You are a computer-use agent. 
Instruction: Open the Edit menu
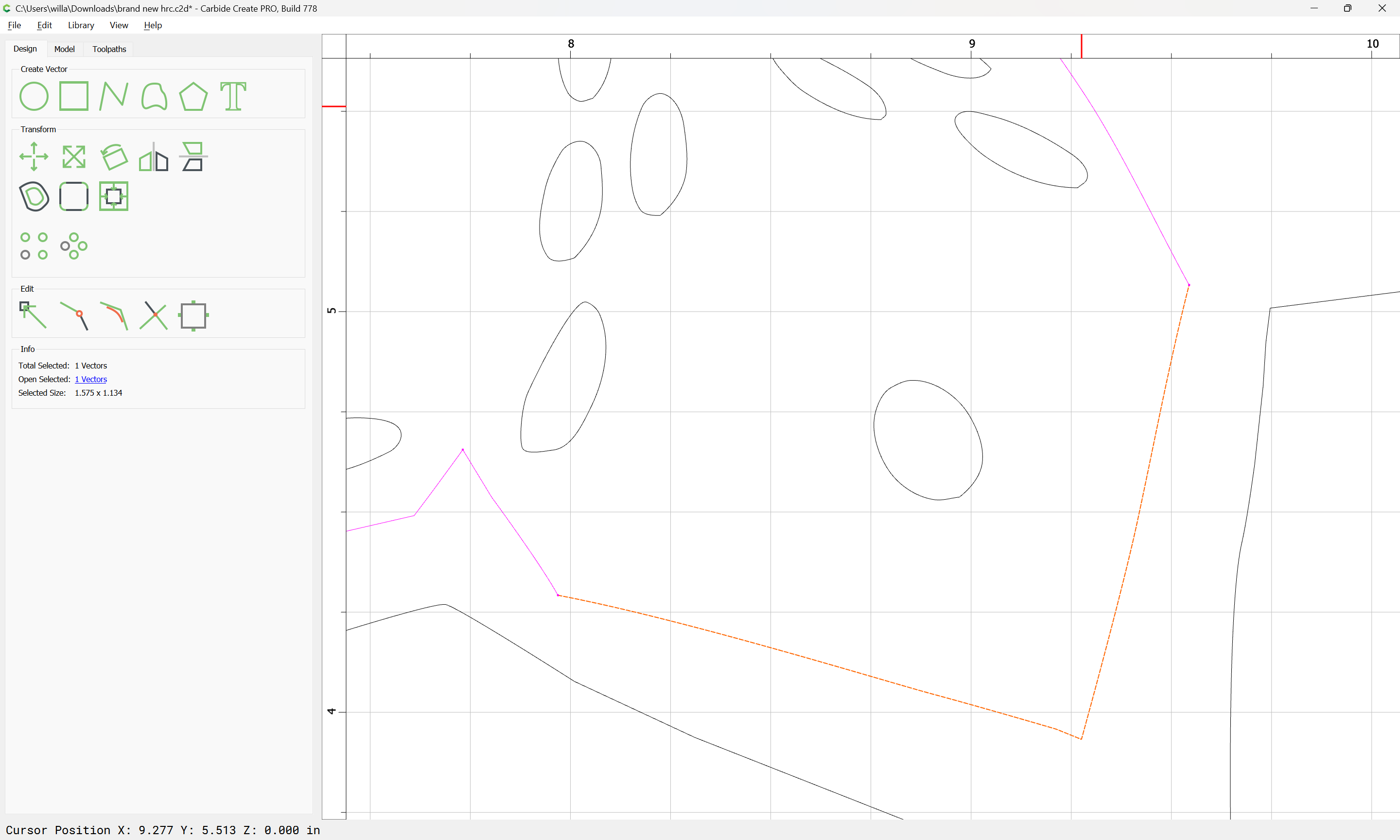[x=44, y=25]
